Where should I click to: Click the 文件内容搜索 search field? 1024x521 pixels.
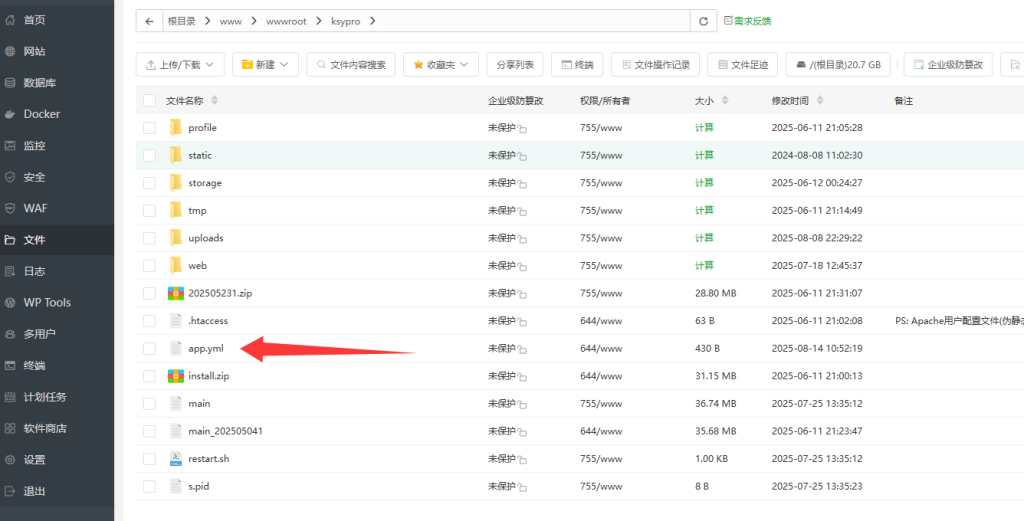351,65
